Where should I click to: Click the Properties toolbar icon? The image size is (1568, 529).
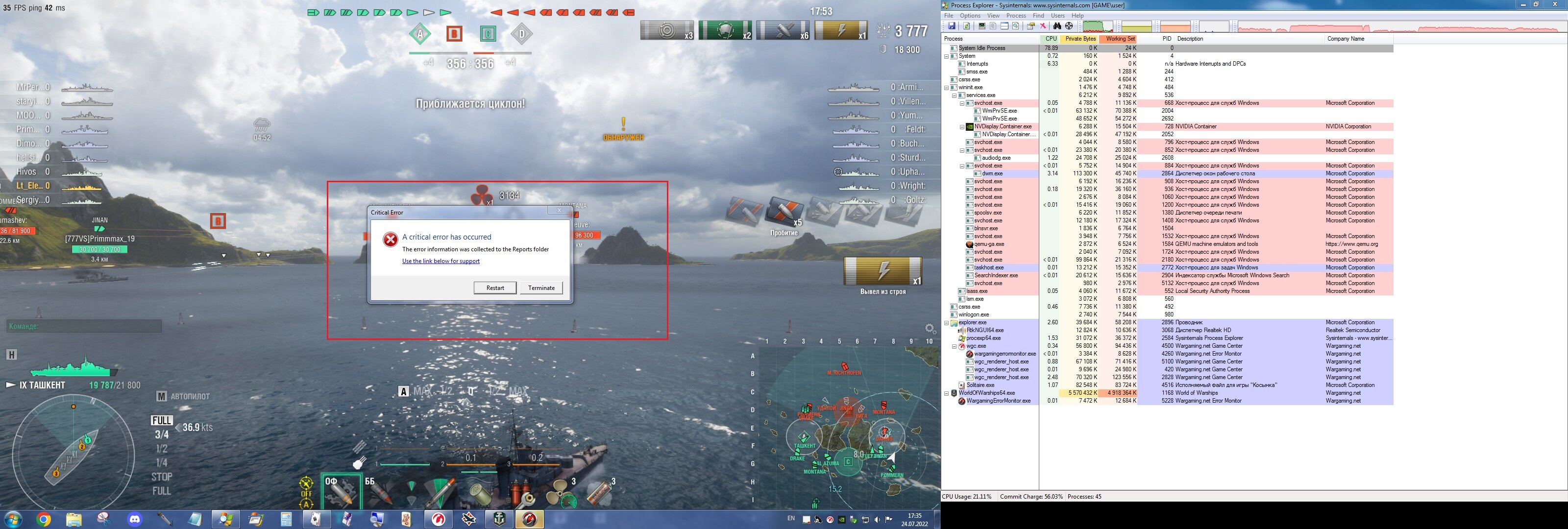(x=1030, y=26)
